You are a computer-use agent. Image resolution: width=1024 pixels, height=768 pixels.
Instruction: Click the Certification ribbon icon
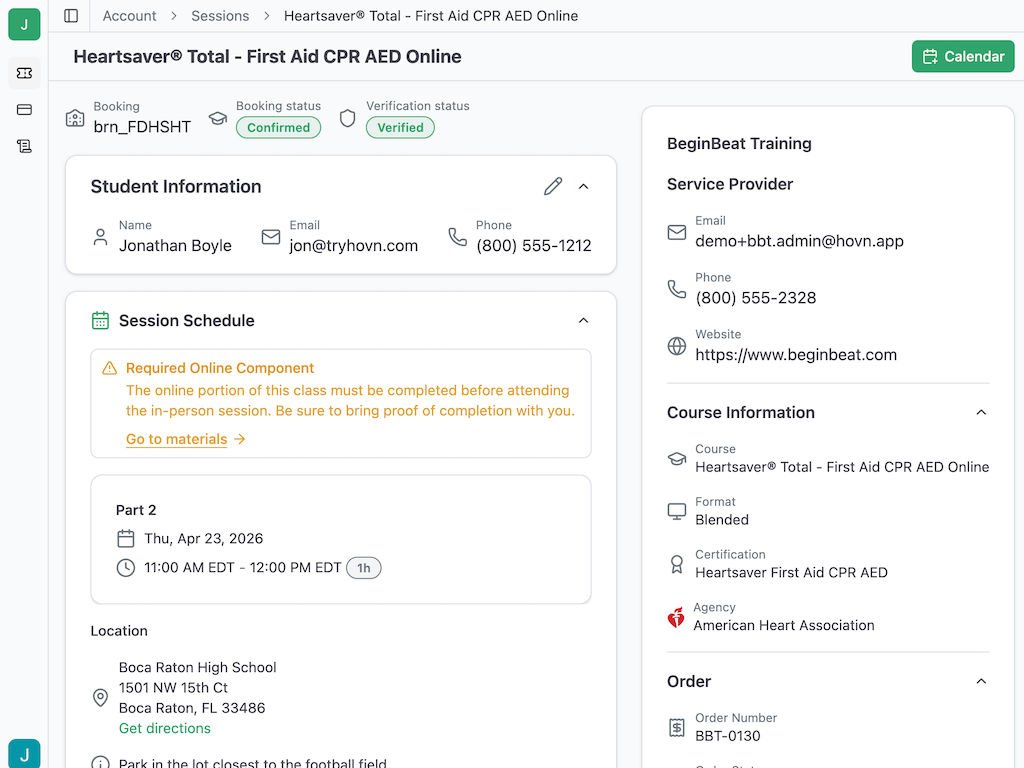coord(677,564)
